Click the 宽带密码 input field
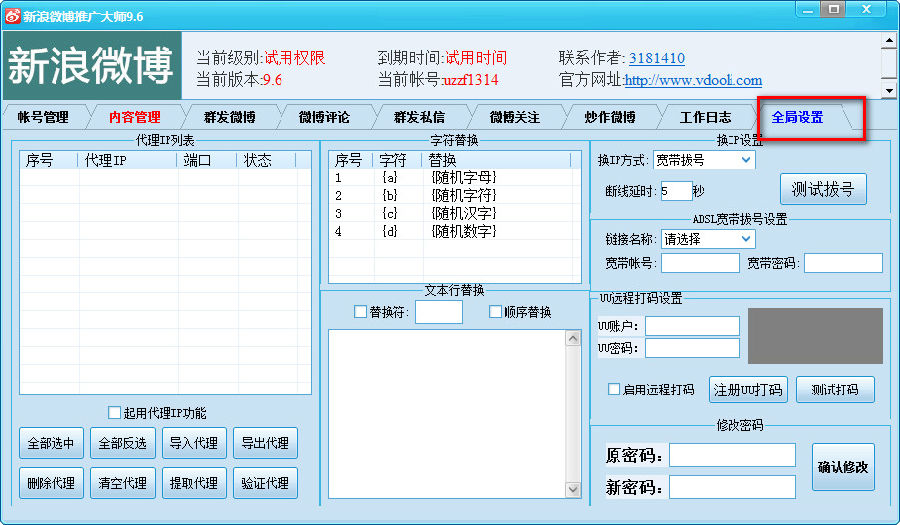 point(843,263)
